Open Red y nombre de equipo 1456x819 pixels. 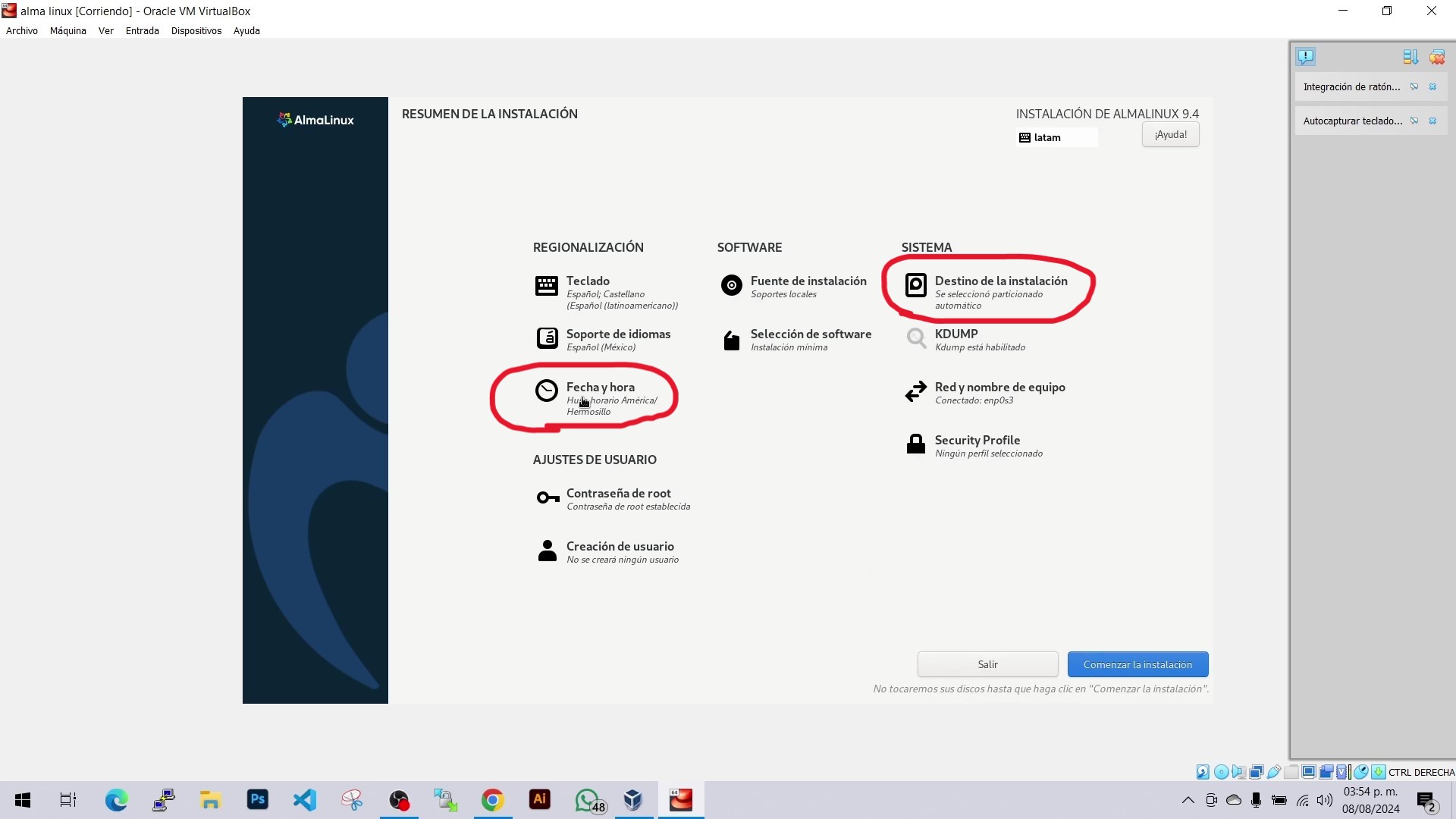(984, 392)
